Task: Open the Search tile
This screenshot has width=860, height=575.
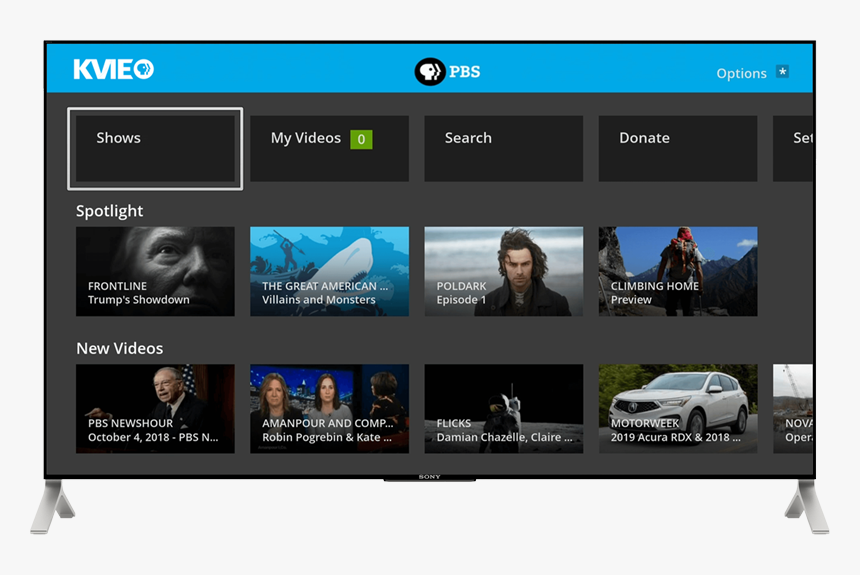Action: (x=504, y=149)
